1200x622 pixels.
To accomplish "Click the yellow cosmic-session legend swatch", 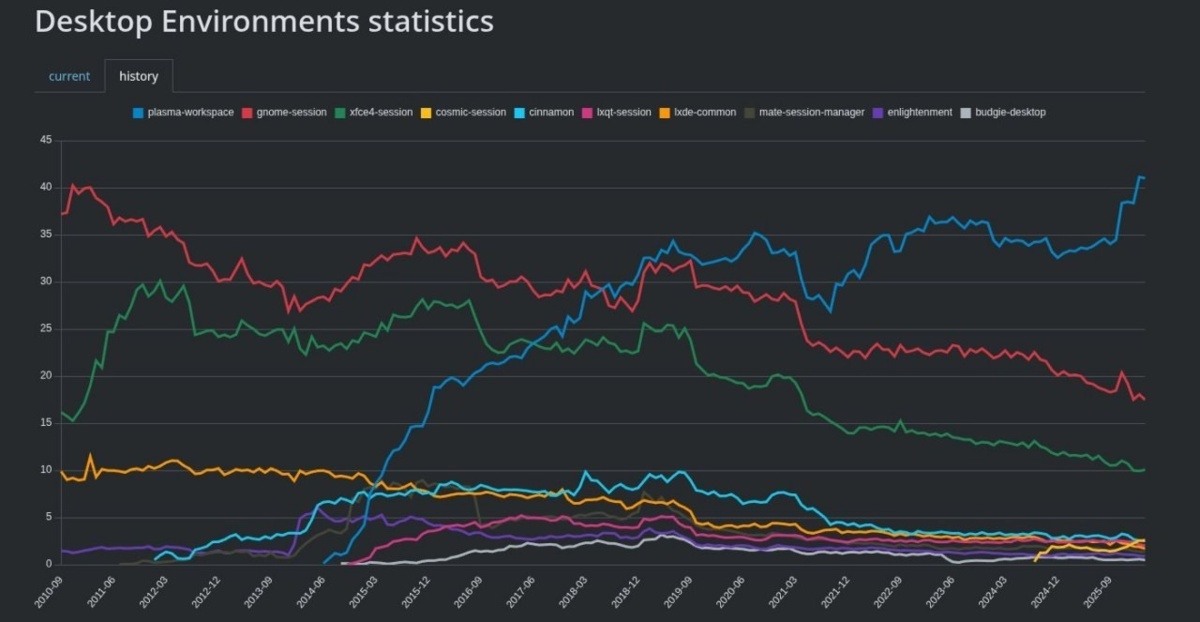I will [425, 112].
